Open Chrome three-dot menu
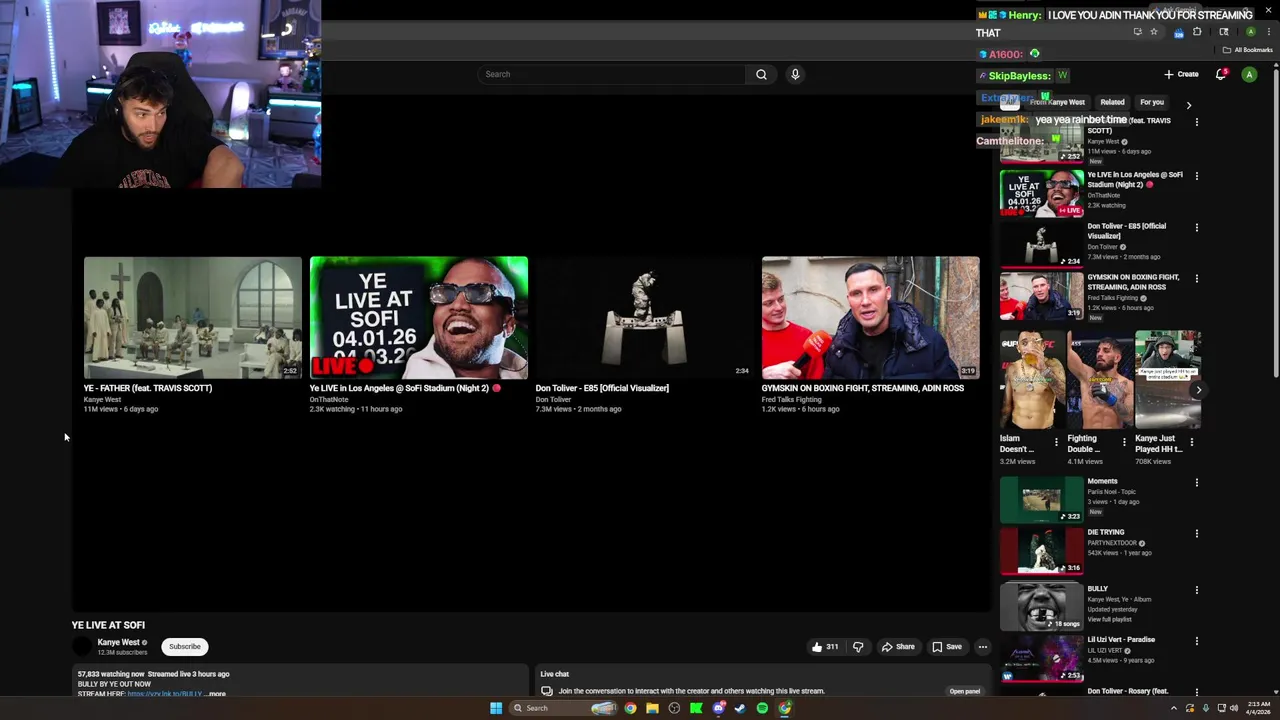 coord(1267,32)
